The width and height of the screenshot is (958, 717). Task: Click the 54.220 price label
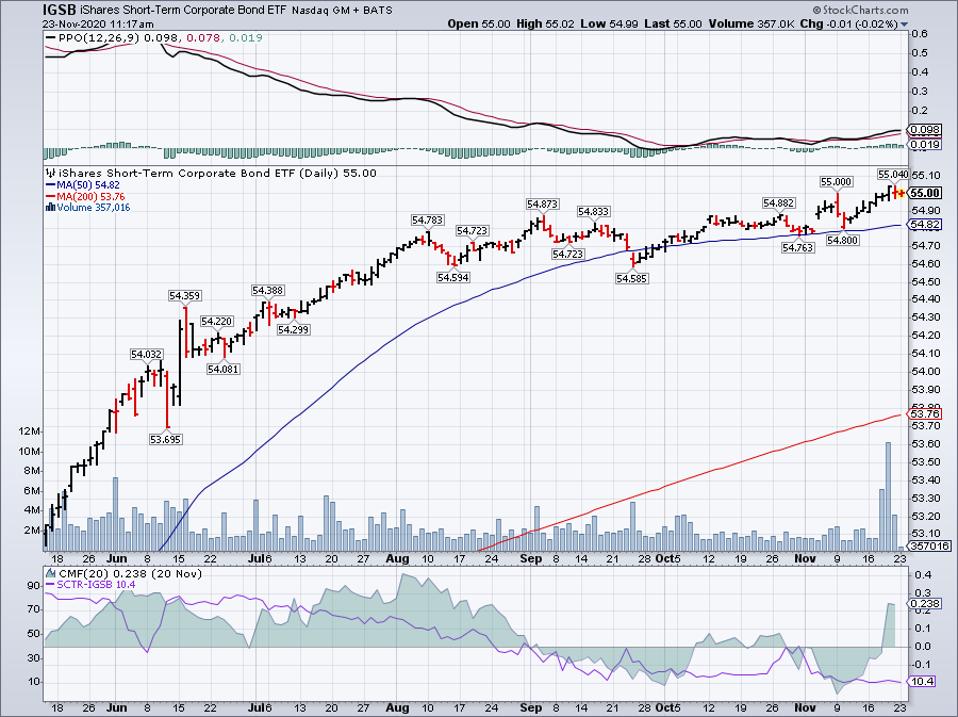tap(216, 321)
